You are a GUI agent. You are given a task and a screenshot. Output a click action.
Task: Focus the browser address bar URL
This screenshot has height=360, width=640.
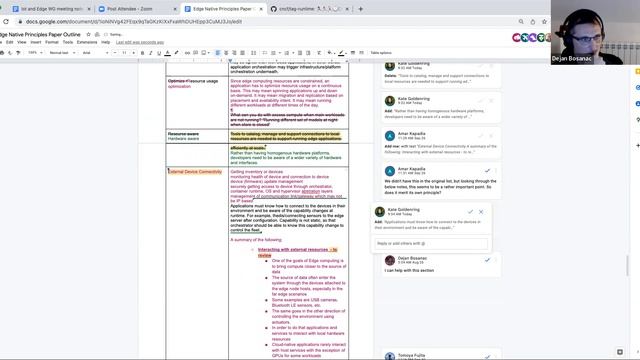134,21
